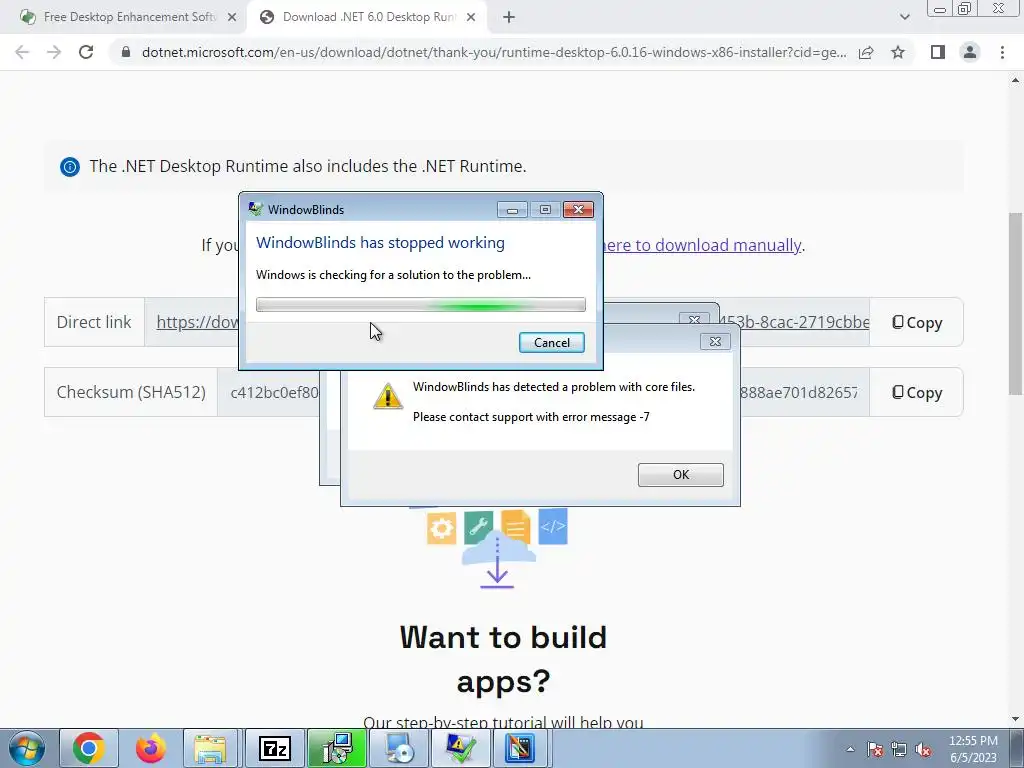Launch Firefox from the taskbar
Screen dimensions: 1024x768
coord(150,748)
